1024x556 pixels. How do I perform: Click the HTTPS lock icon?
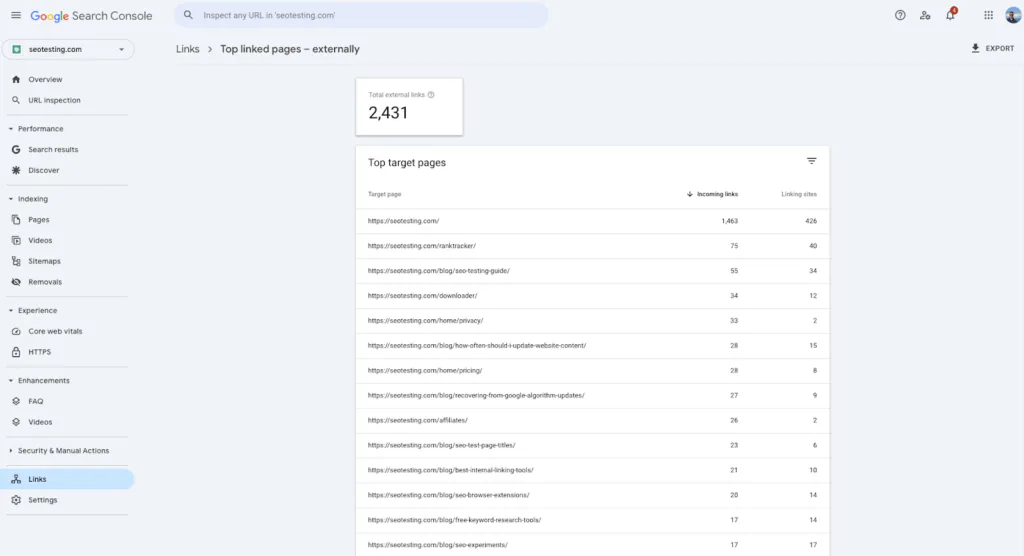coord(16,352)
